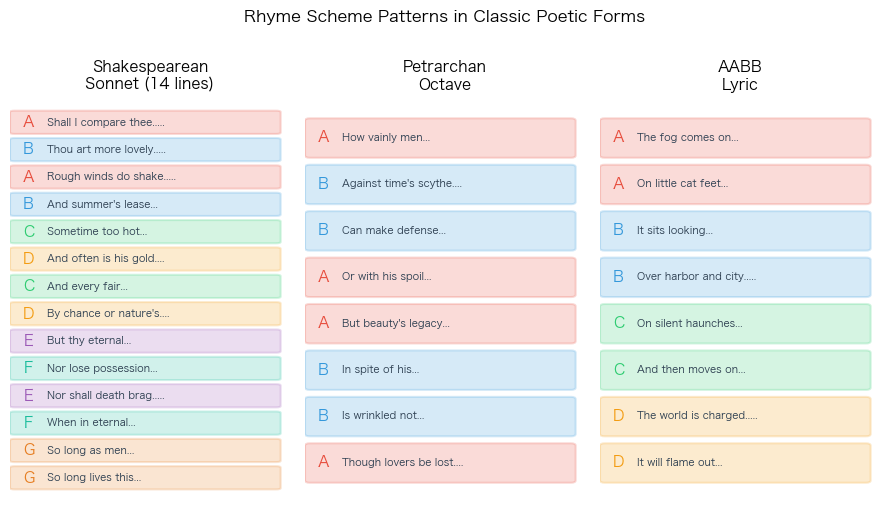Select the 'It sits looking' row

[735, 231]
